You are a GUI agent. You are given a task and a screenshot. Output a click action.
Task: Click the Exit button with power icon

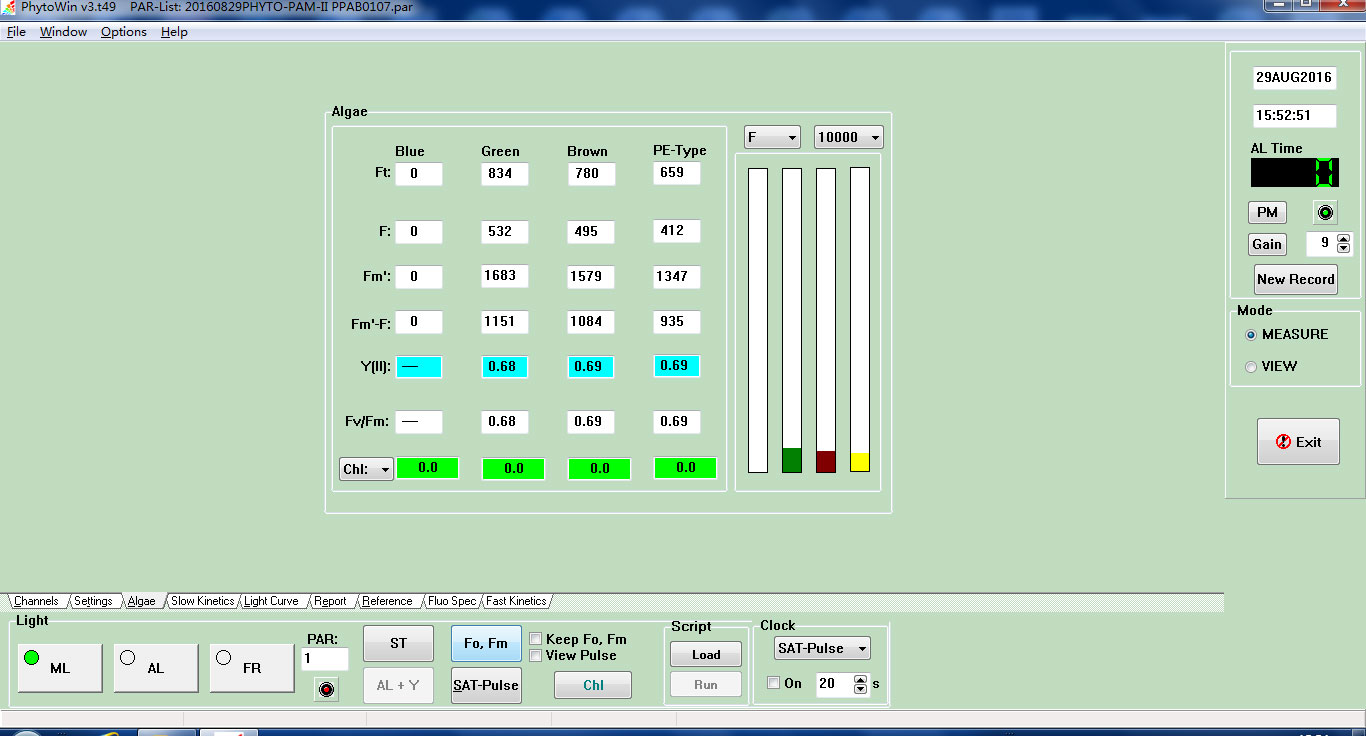click(x=1297, y=442)
